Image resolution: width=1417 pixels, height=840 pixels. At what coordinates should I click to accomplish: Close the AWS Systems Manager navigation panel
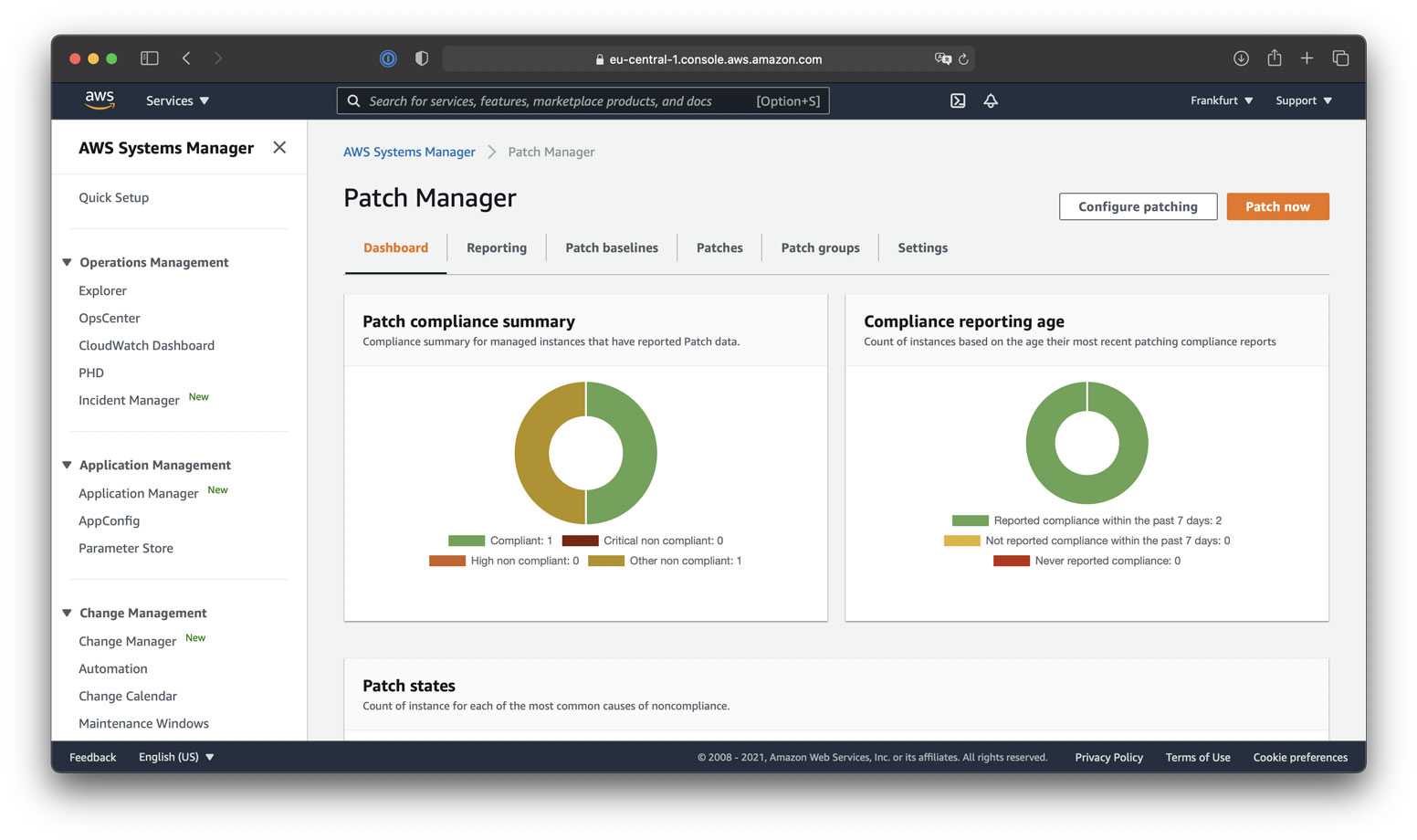click(279, 147)
